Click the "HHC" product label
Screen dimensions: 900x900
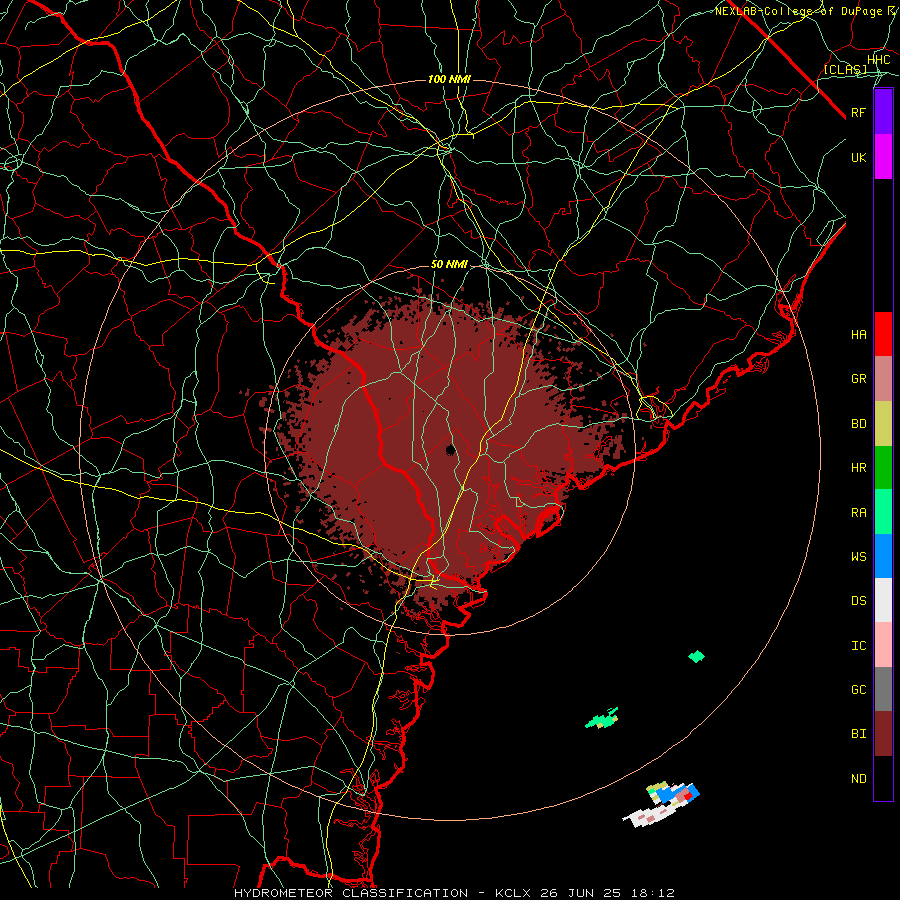(879, 60)
